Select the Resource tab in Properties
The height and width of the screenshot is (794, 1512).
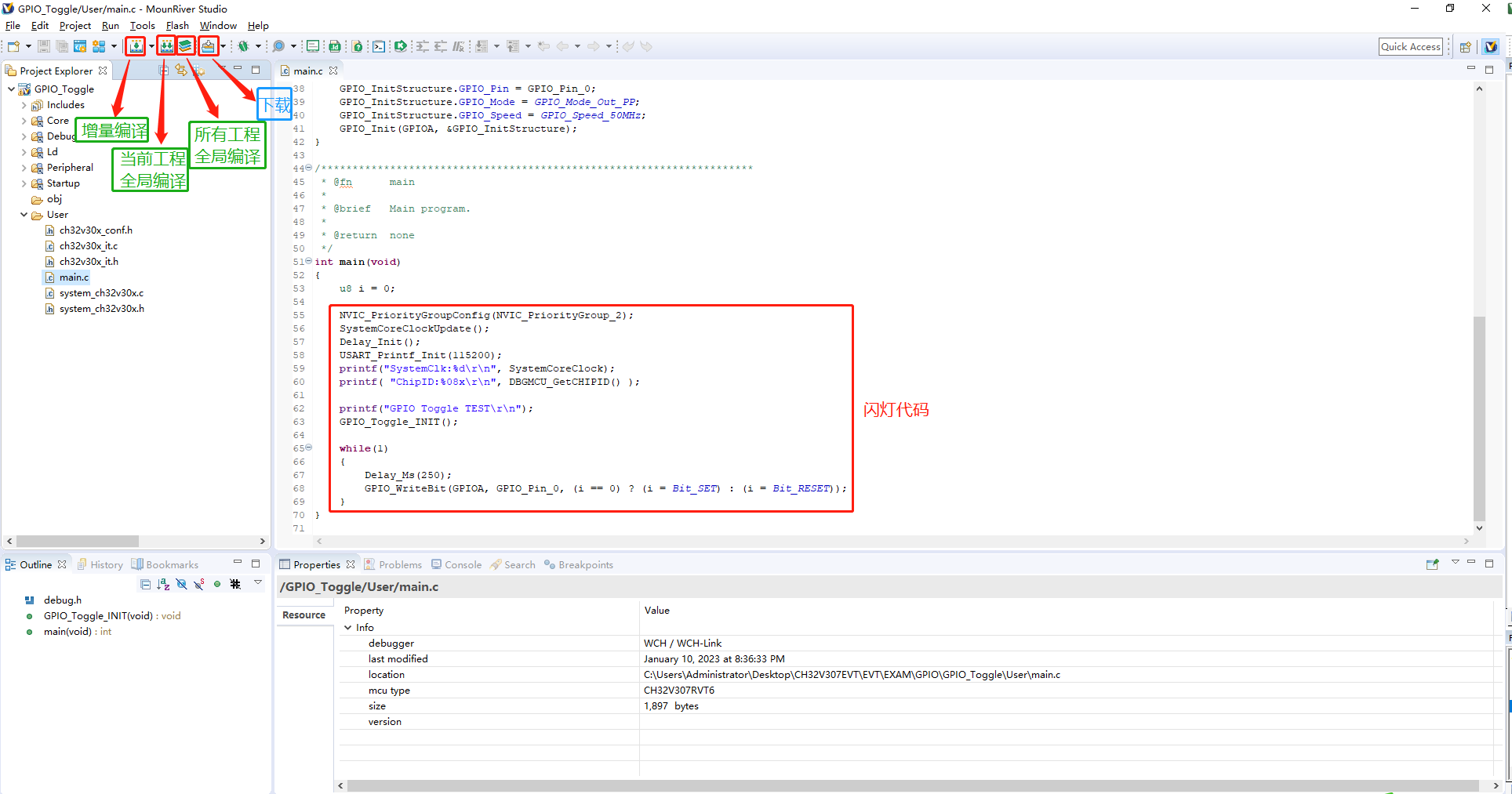(304, 615)
